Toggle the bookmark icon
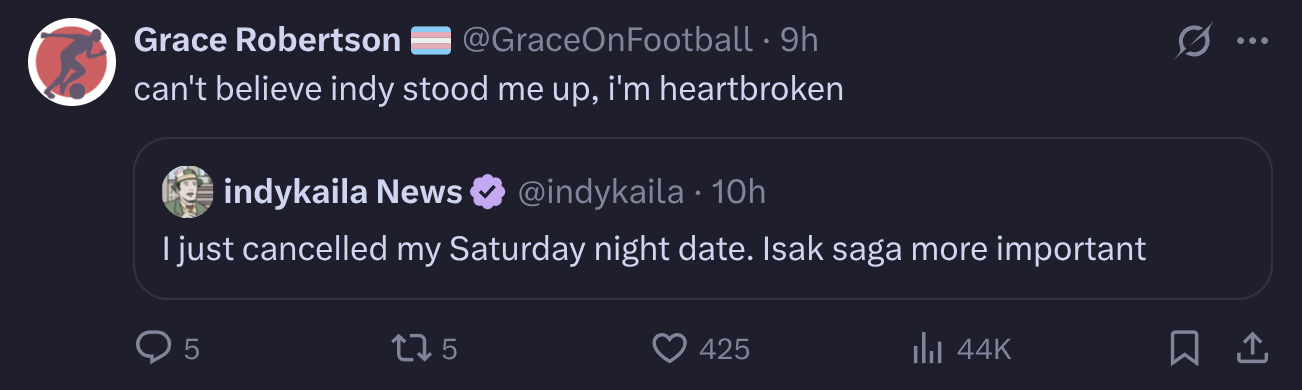 tap(1185, 348)
